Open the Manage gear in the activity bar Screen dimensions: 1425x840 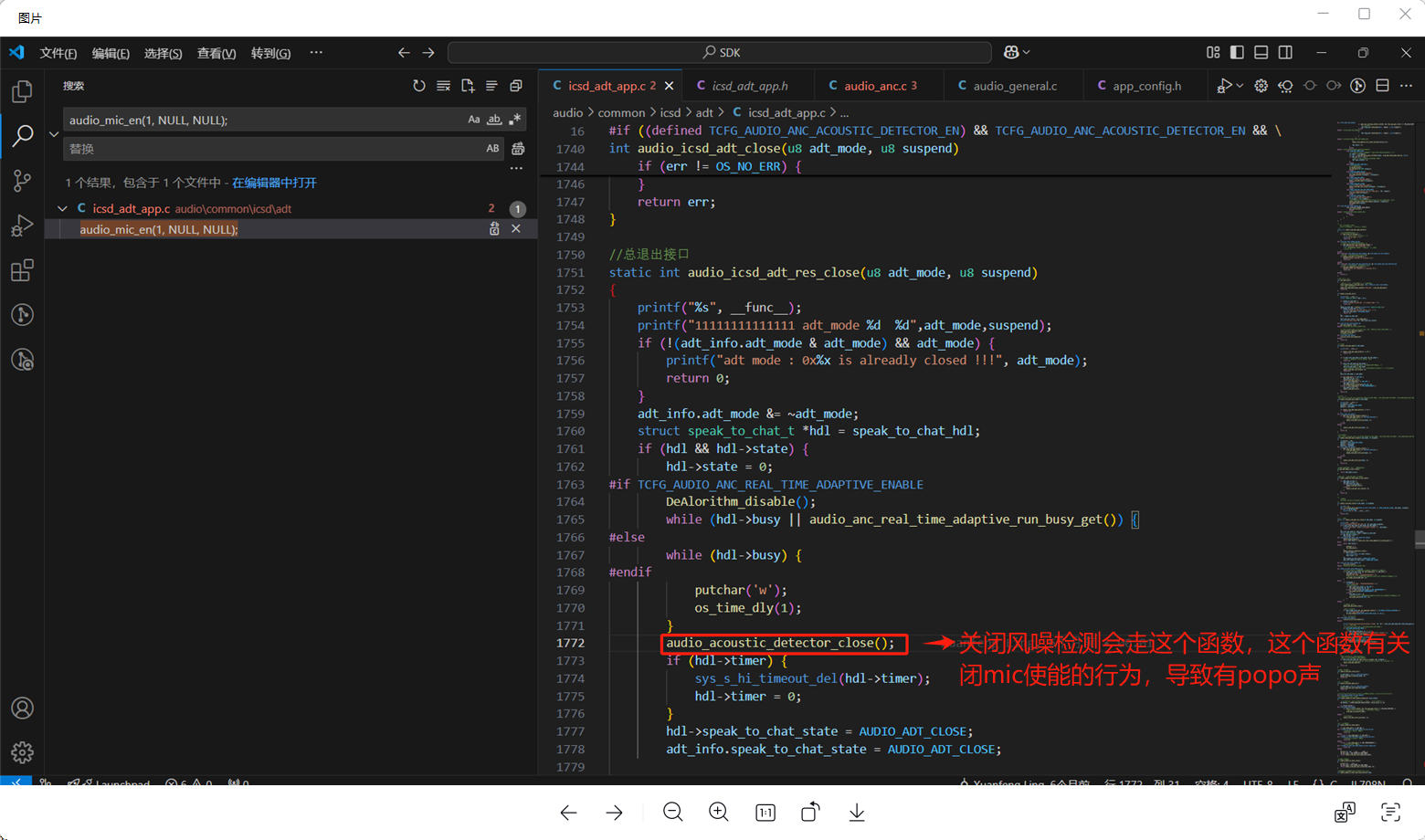[22, 752]
